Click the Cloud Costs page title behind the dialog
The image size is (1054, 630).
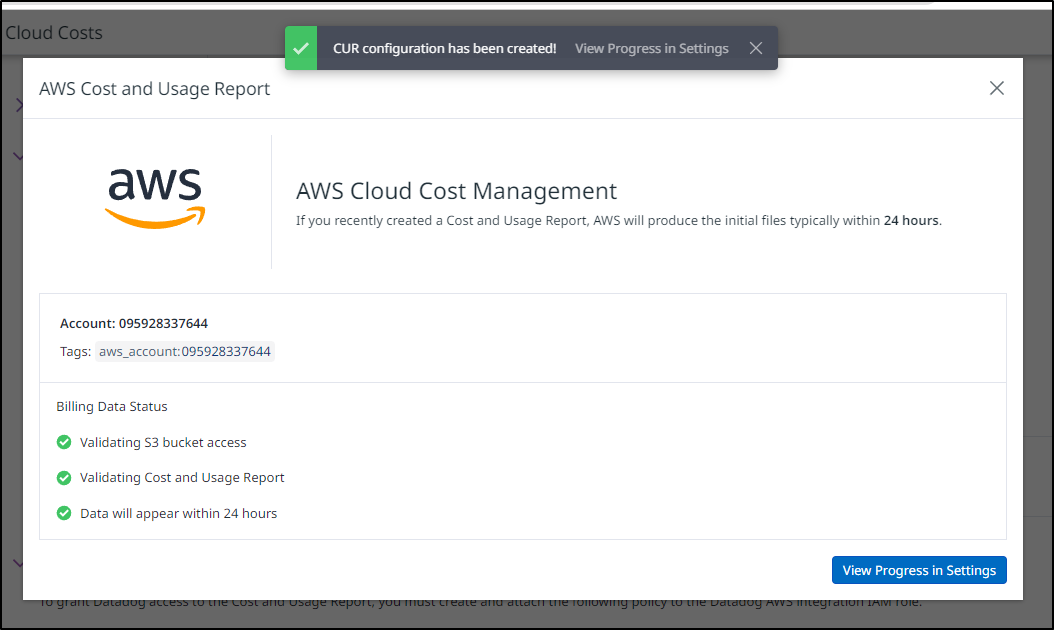(54, 32)
